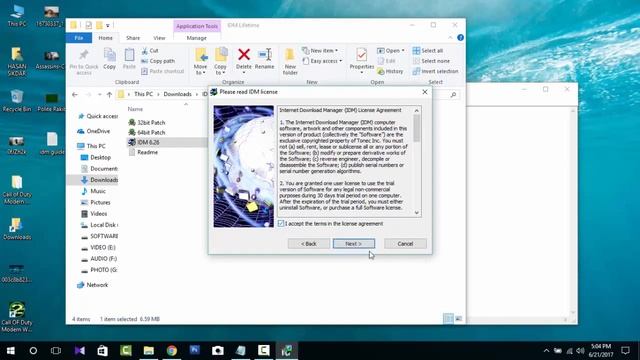
Task: Click the Next button in the IDM installer
Action: (x=353, y=244)
